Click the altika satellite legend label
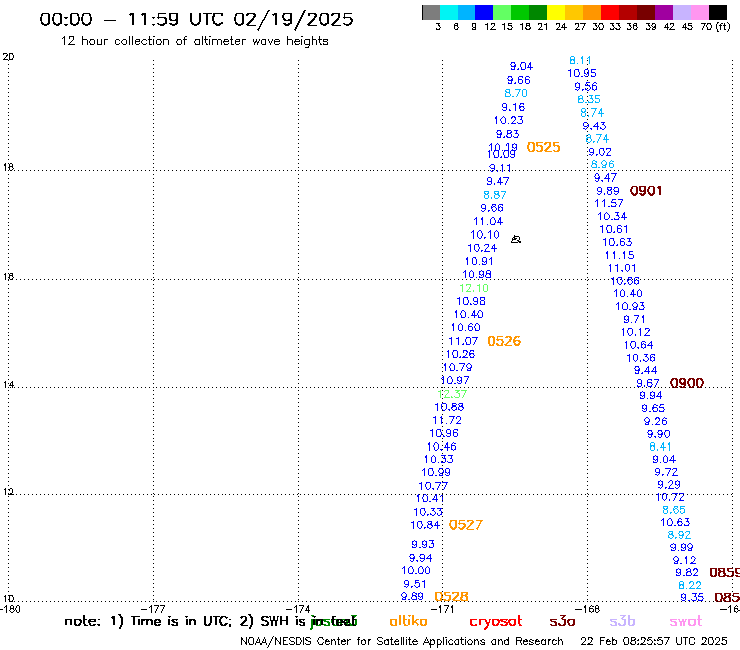 tap(408, 621)
